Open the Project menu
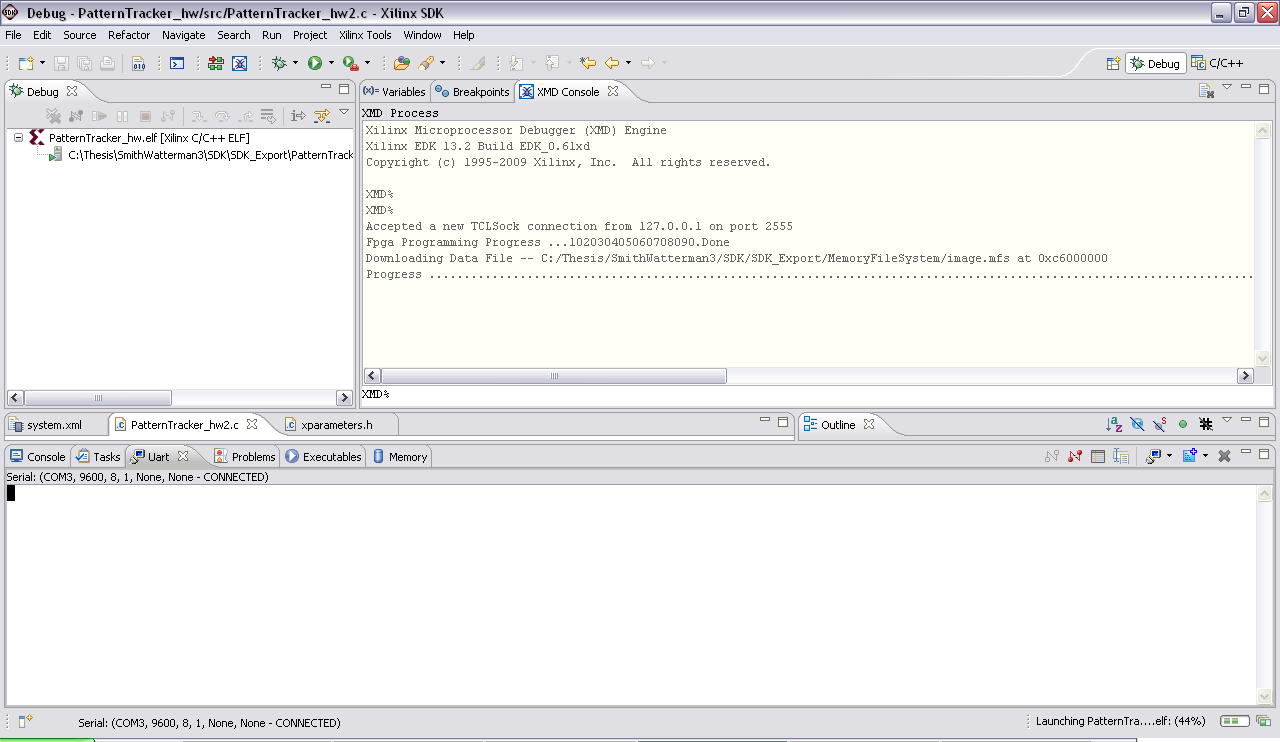 tap(310, 35)
